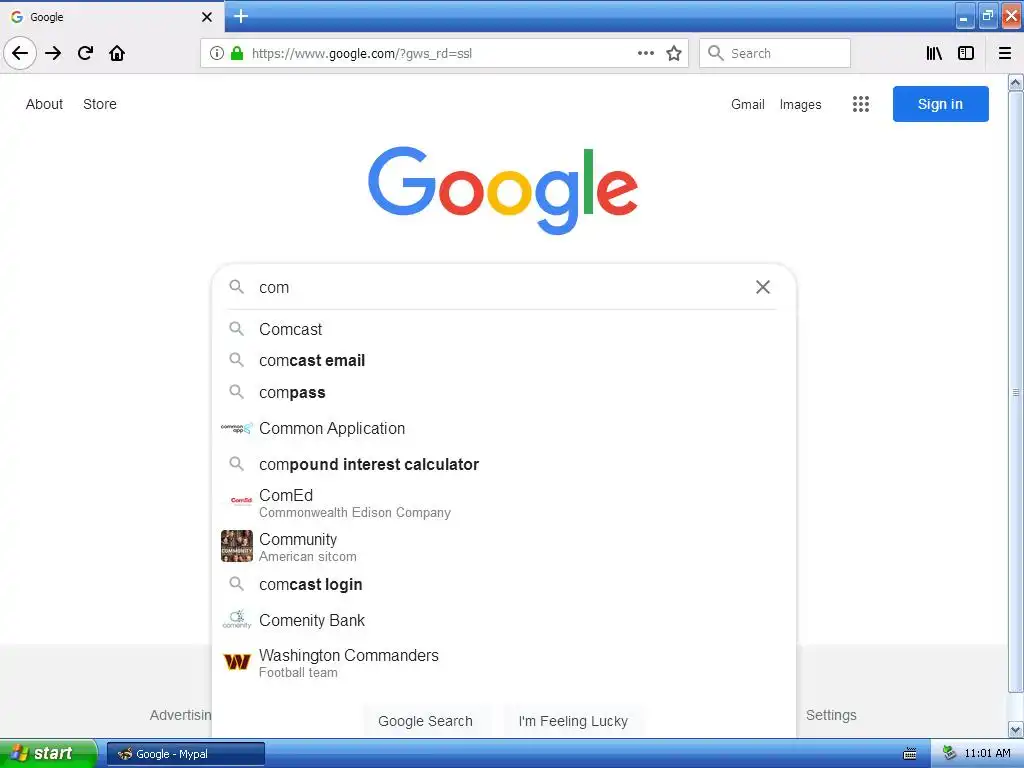Image resolution: width=1024 pixels, height=768 pixels.
Task: Select Google - Mypal taskbar button
Action: coord(186,754)
